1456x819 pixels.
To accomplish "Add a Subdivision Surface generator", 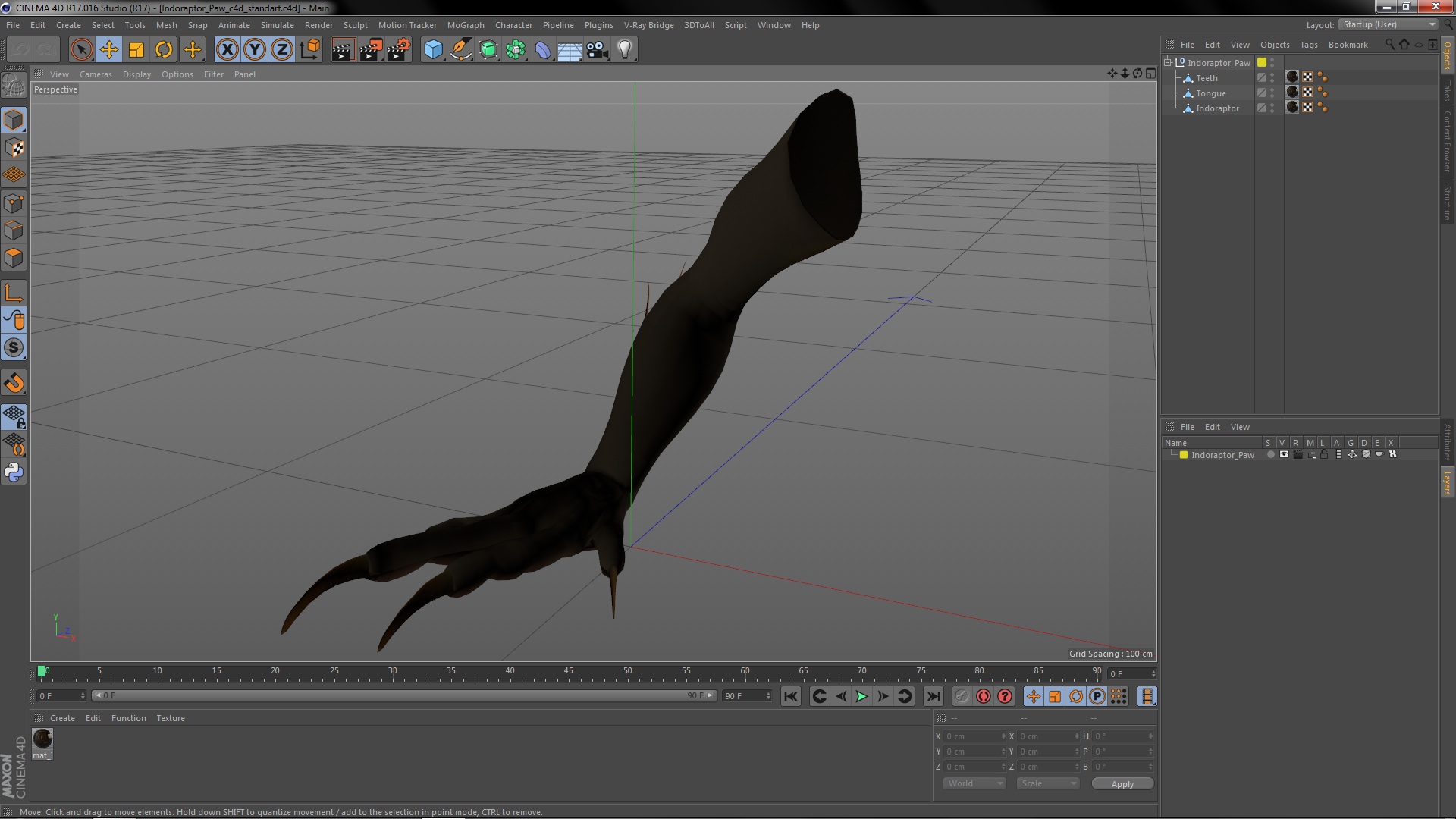I will tap(488, 50).
